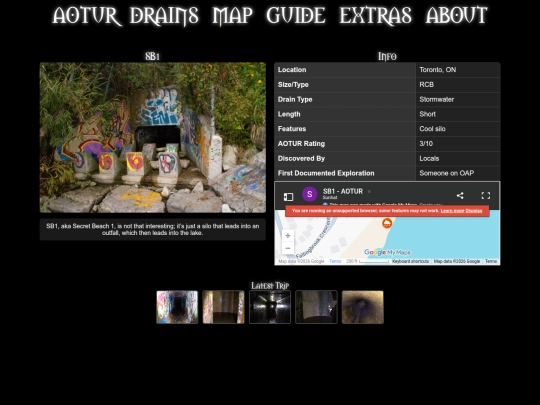This screenshot has height=405, width=540.
Task: Open Keyboard shortcuts on the map
Action: click(411, 261)
